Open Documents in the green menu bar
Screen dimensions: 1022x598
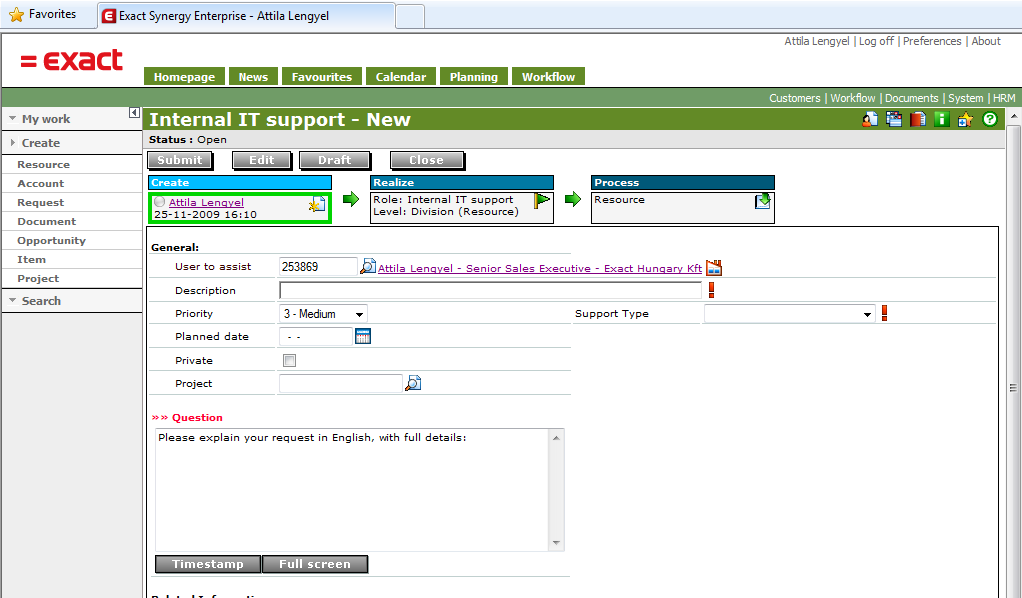point(911,98)
